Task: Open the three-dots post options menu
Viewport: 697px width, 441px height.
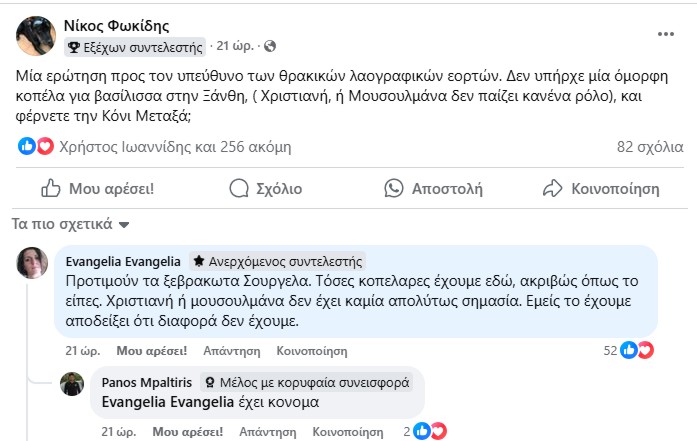Action: [666, 33]
